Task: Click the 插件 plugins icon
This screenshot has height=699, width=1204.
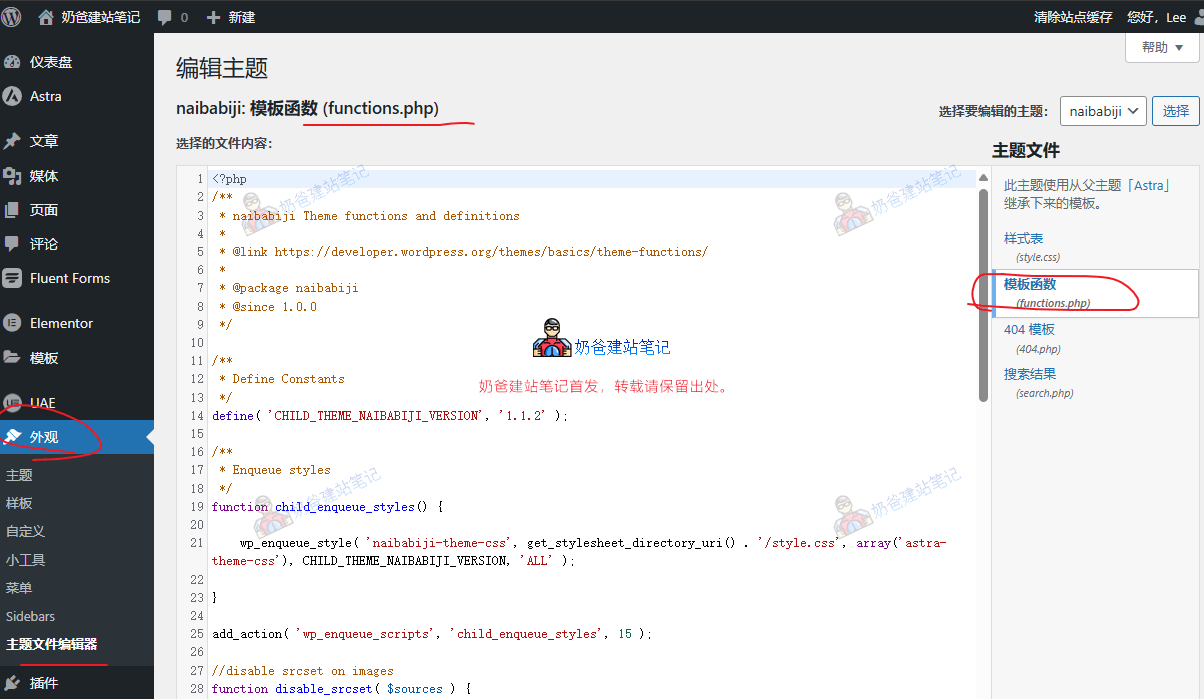Action: pos(13,683)
